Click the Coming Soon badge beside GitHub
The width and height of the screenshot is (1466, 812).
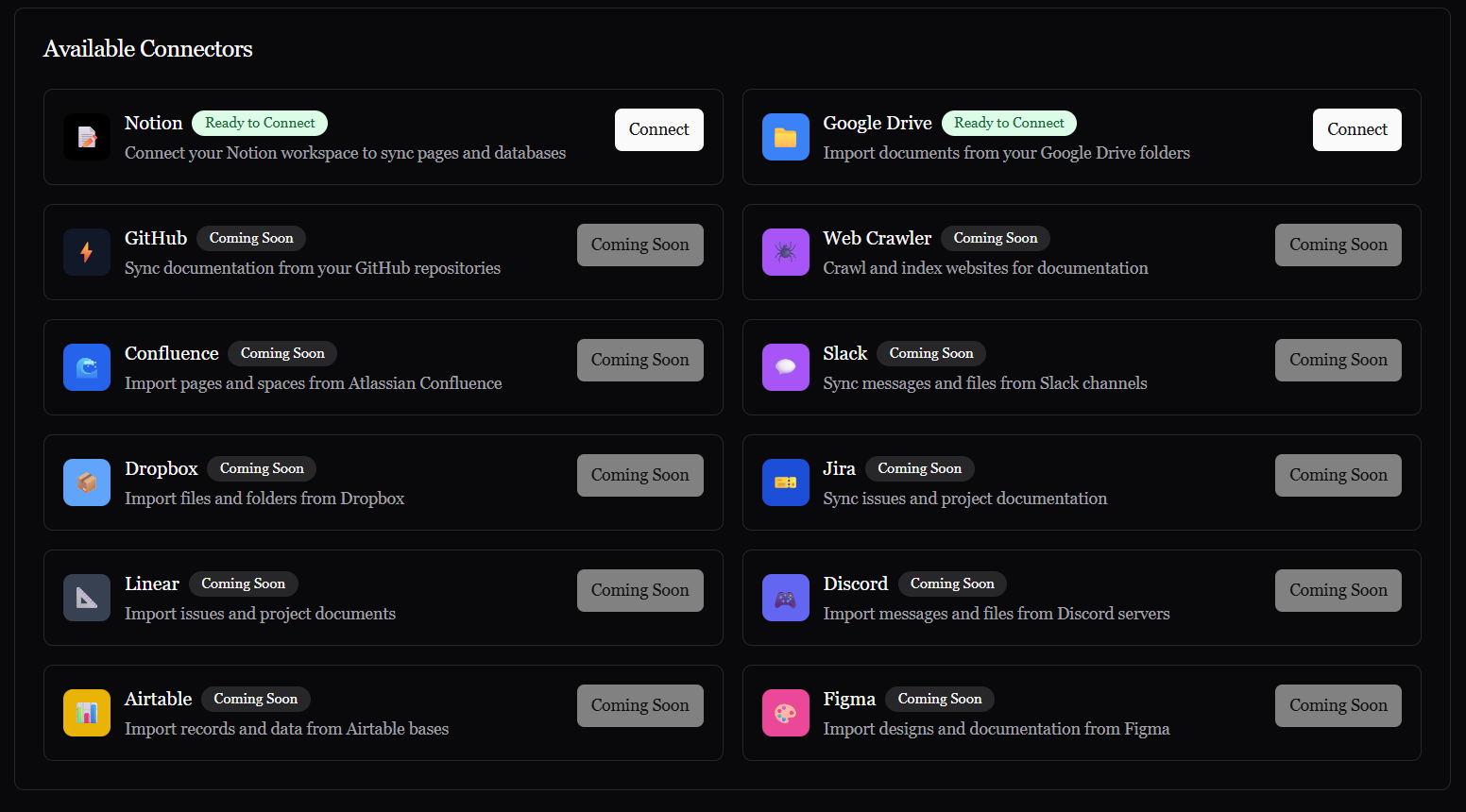[x=251, y=238]
